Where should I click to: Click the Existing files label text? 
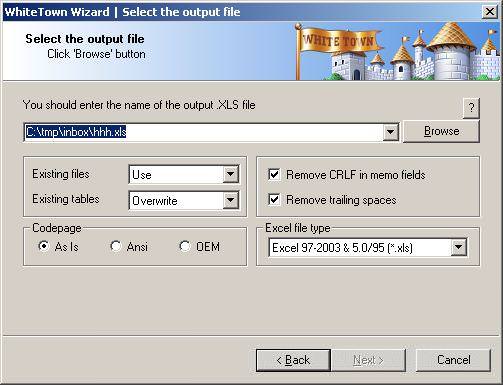click(x=61, y=174)
